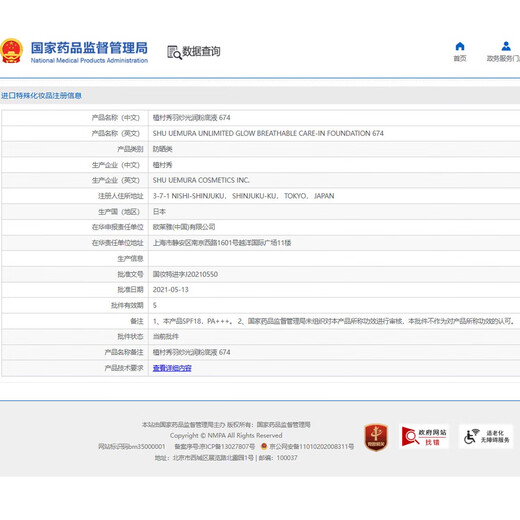This screenshot has width=520, height=520.
Task: Click the 京公网安备11010202008311号 link
Action: tap(312, 446)
